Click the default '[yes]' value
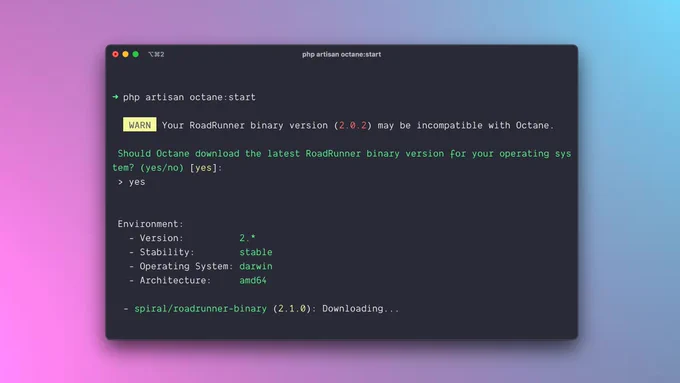The image size is (680, 383). pos(203,167)
